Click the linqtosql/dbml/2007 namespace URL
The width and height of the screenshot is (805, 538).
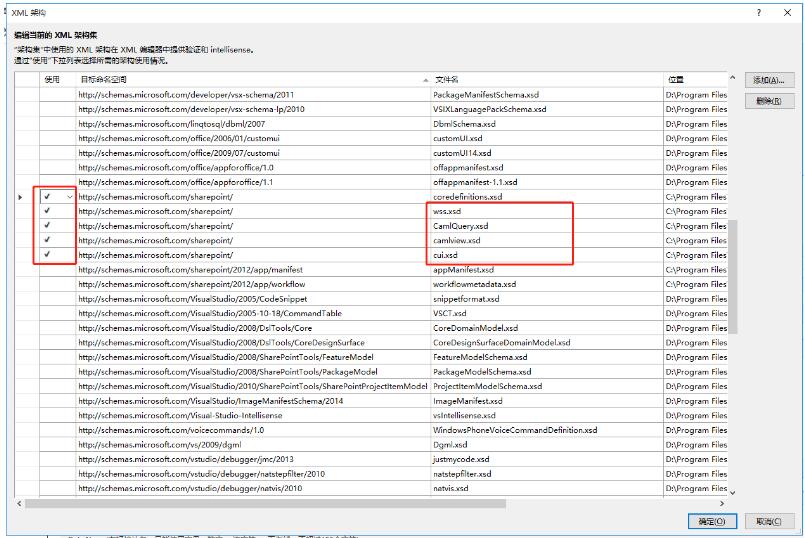coord(172,124)
